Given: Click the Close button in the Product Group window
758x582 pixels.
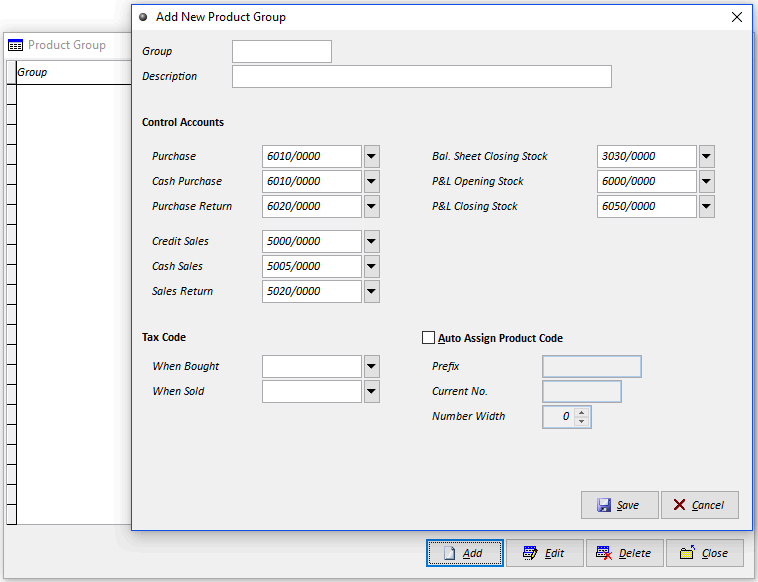Looking at the screenshot, I should (705, 553).
